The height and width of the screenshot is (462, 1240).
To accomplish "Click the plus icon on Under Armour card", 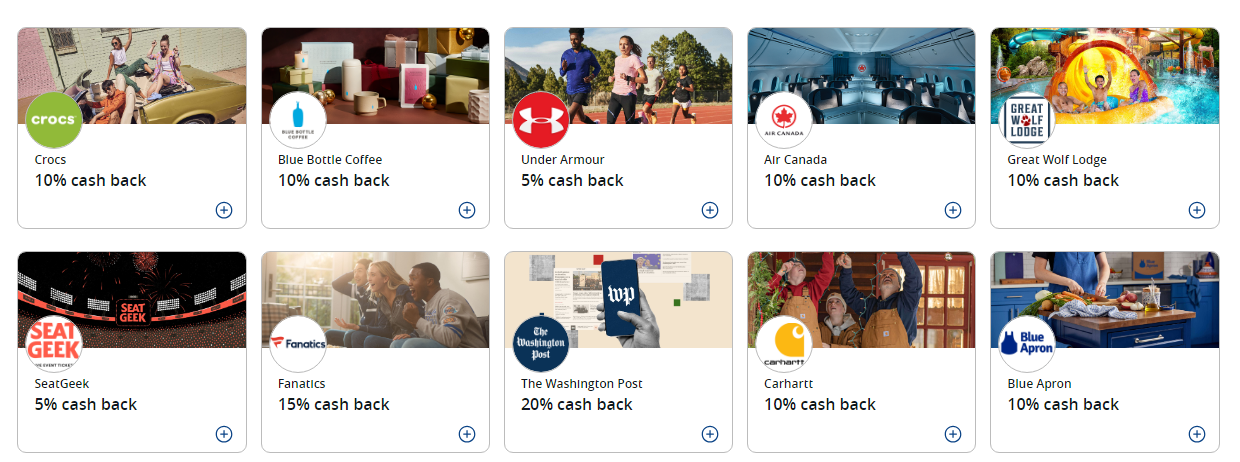I will pyautogui.click(x=710, y=210).
